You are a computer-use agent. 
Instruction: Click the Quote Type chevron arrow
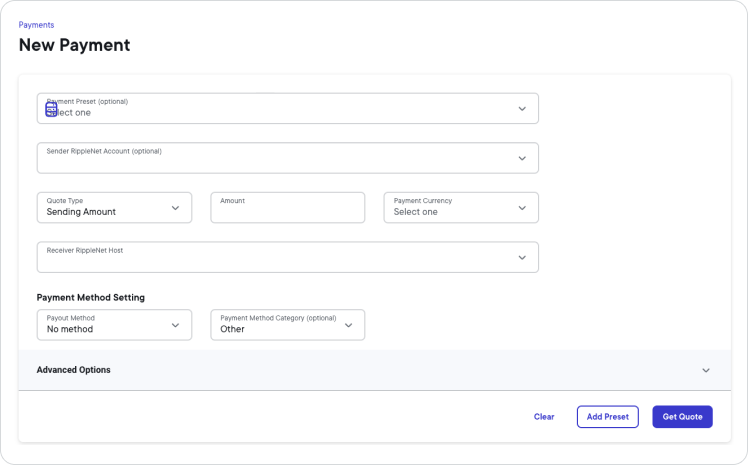[175, 208]
